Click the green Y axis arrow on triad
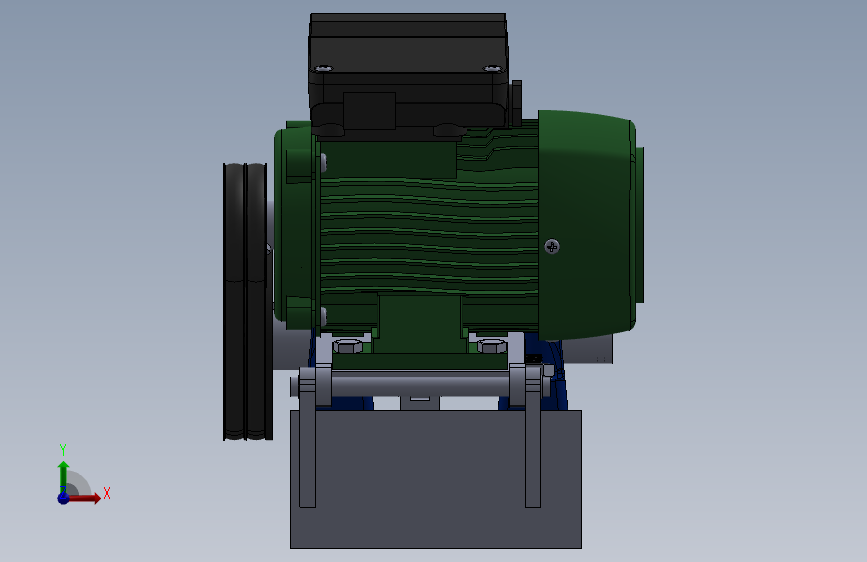The image size is (867, 562). (x=64, y=476)
